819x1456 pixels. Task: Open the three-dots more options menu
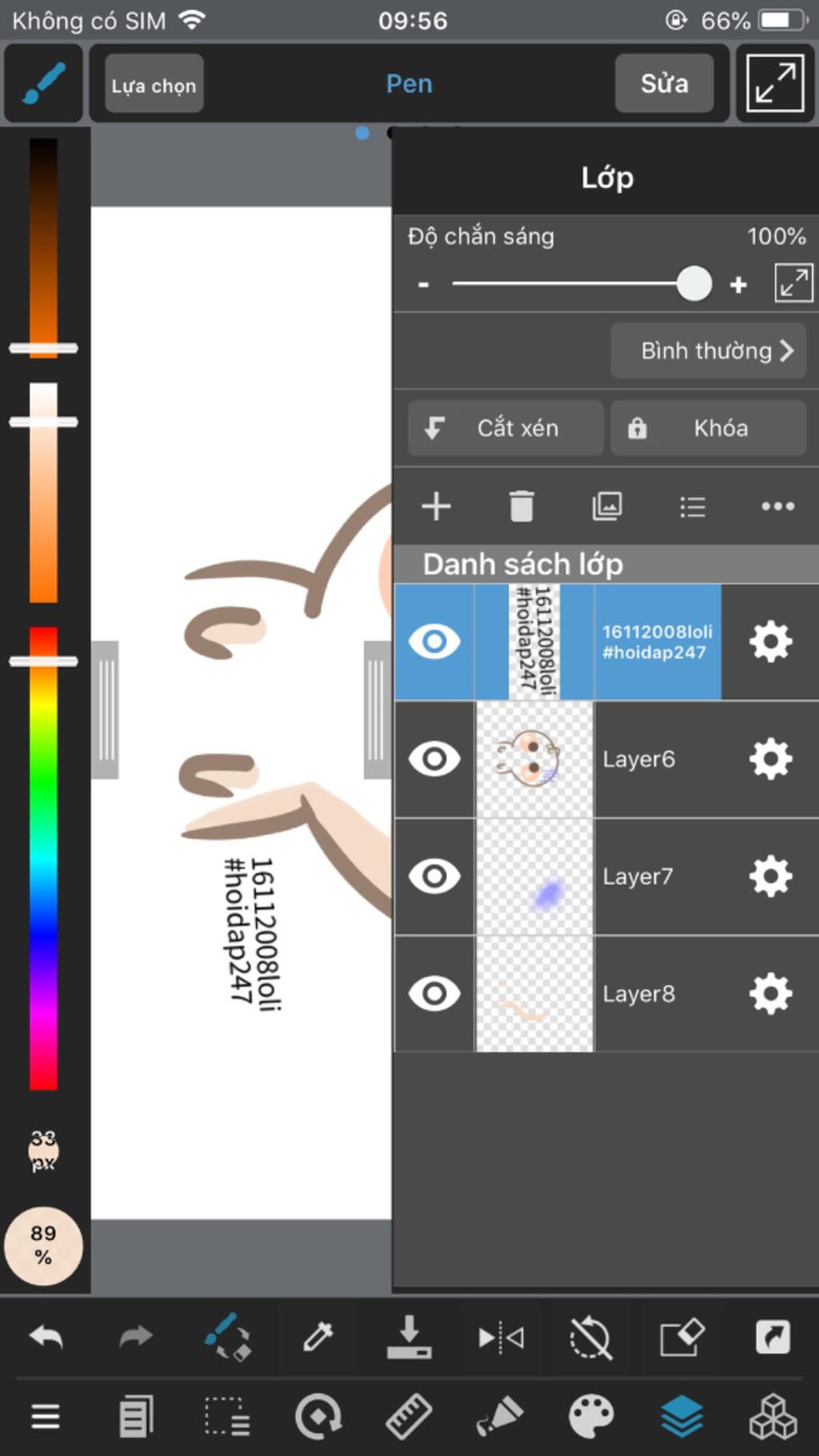tap(777, 506)
